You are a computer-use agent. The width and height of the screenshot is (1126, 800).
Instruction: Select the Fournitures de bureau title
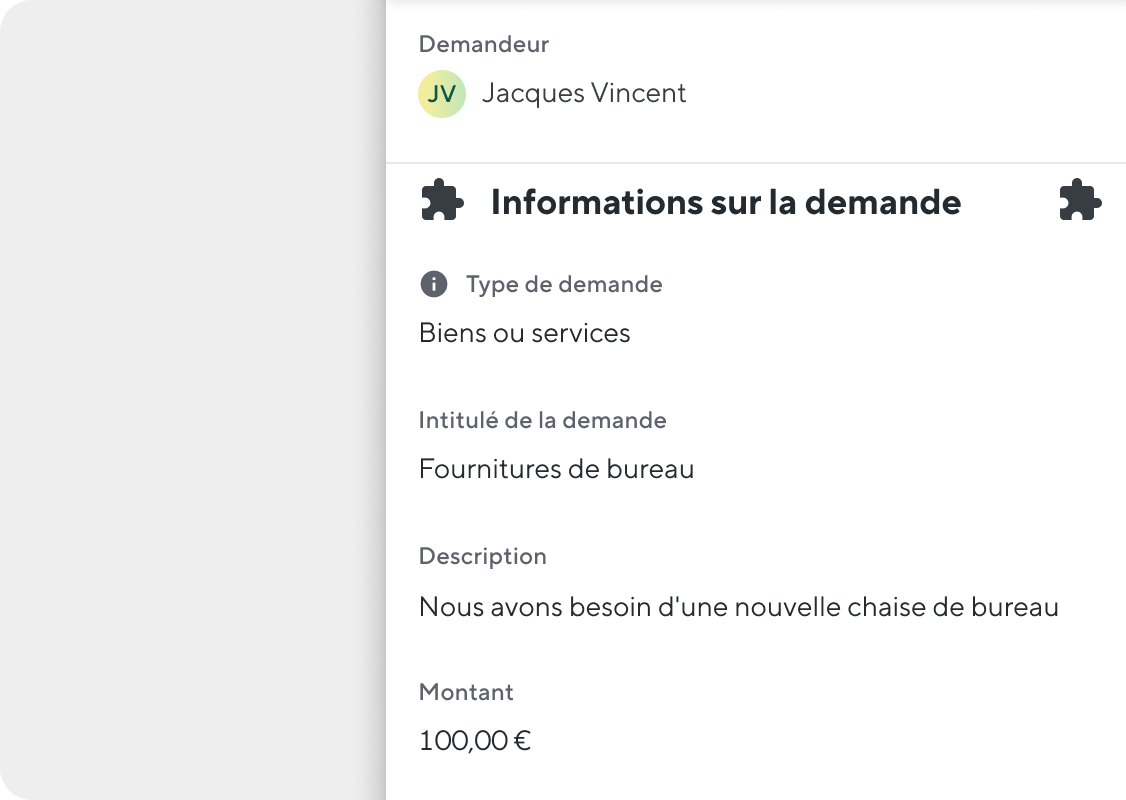click(x=557, y=469)
